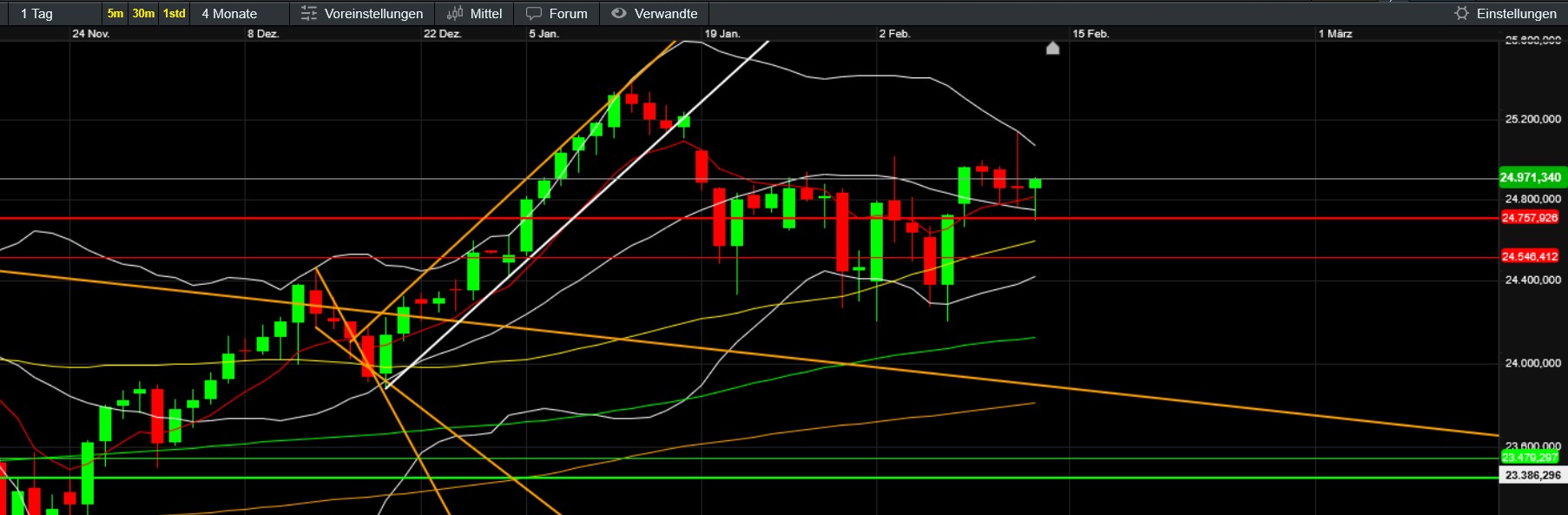Viewport: 1568px width, 515px height.
Task: Click the red 24.757,926 price level label
Action: [1530, 218]
